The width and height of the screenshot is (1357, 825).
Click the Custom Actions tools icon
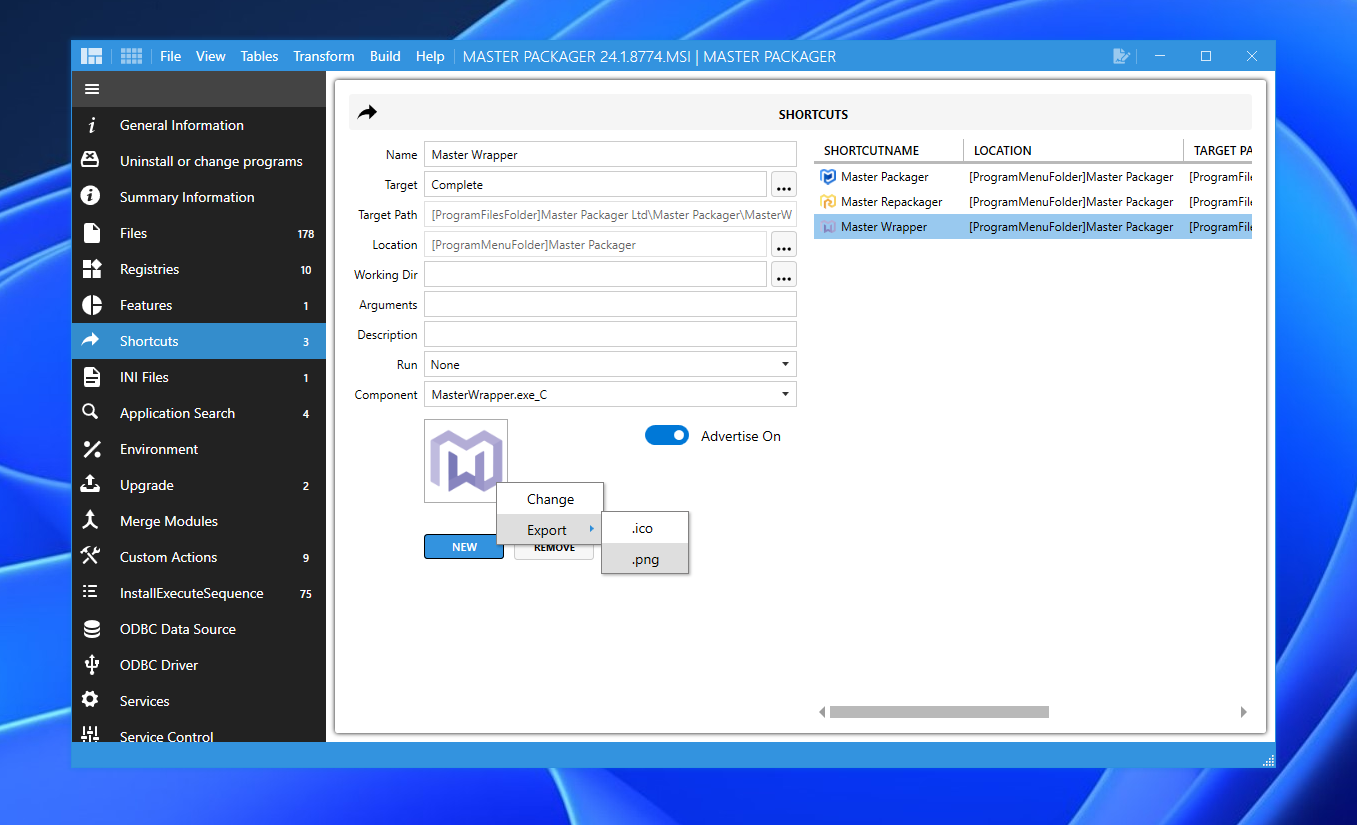[x=91, y=556]
